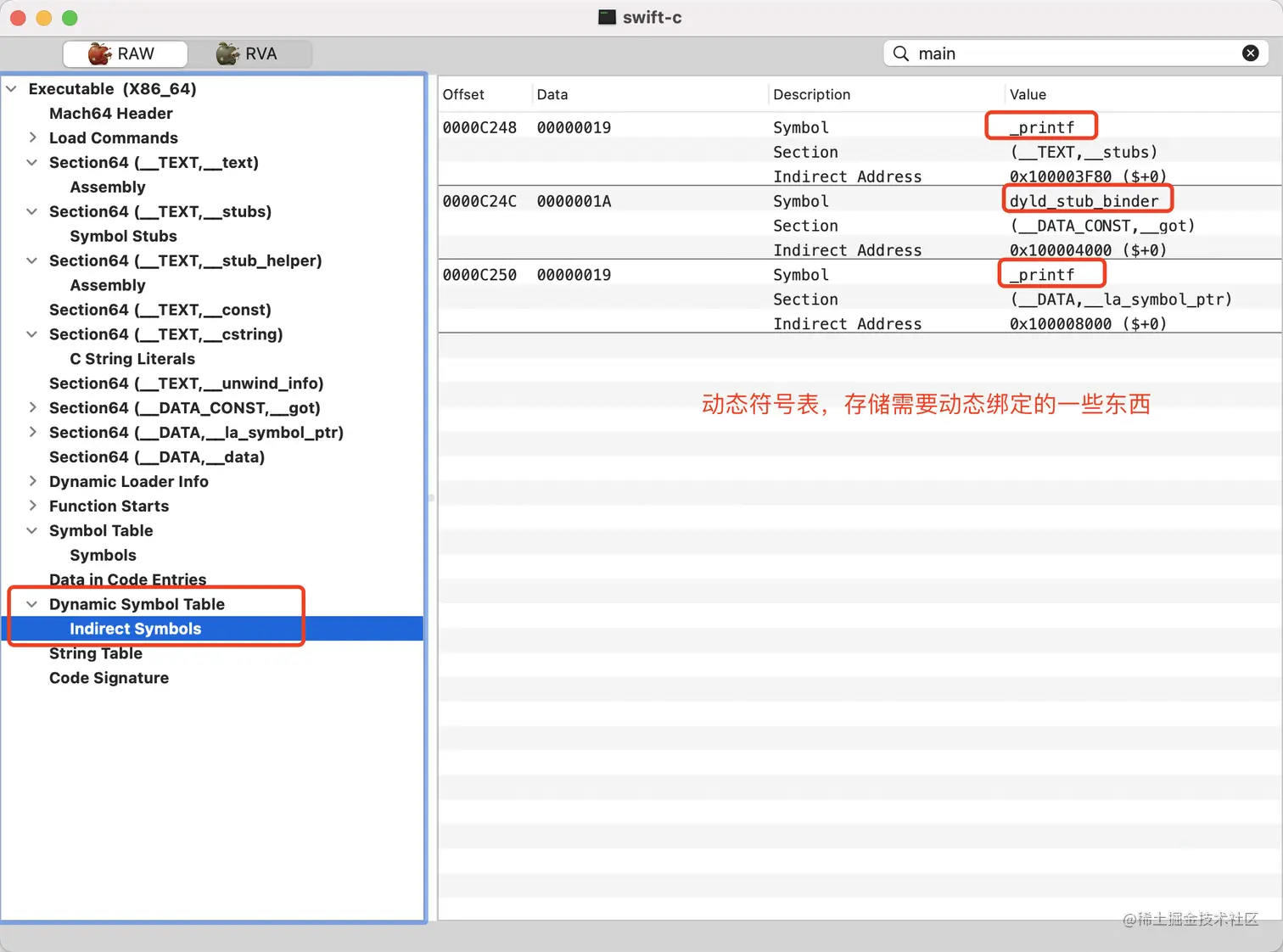This screenshot has height=952, width=1283.
Task: Select the Symbol Table item
Action: (101, 531)
